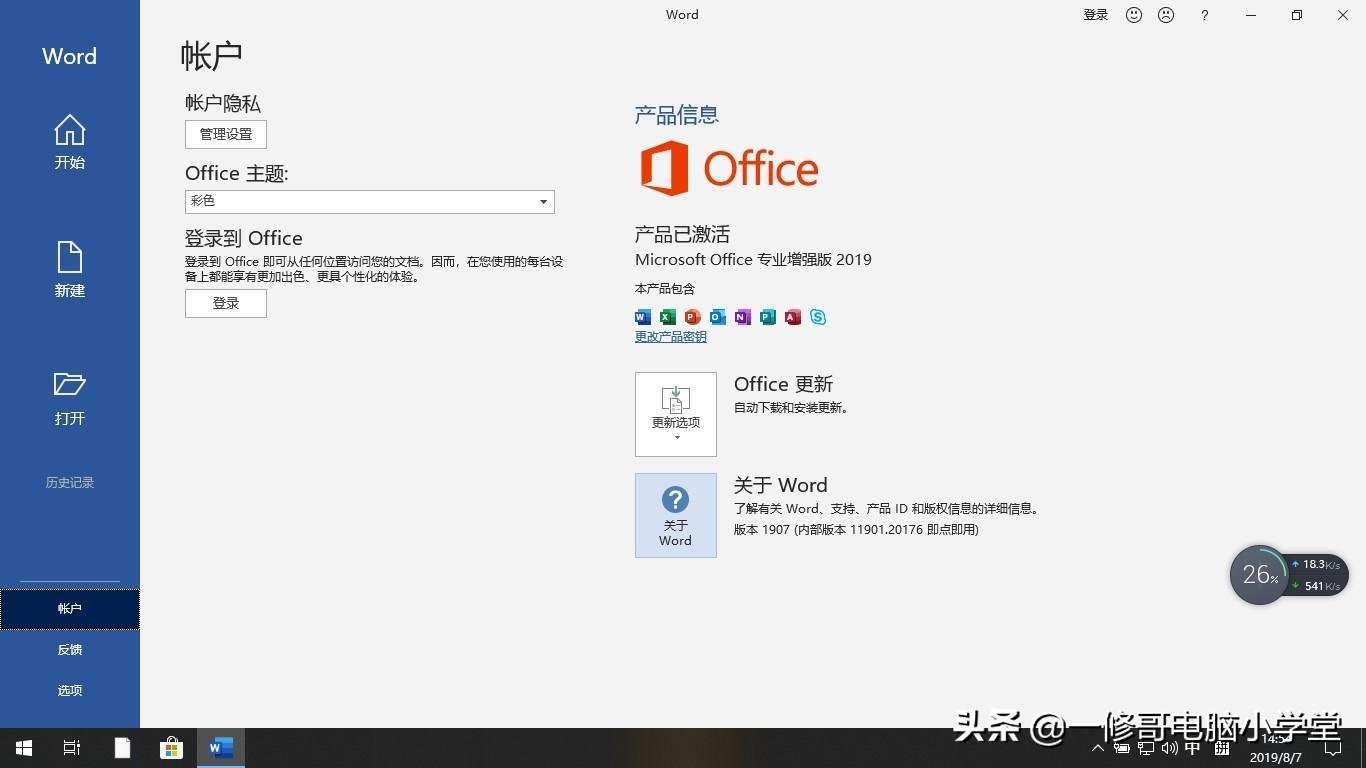Click the 26% network speed monitor
This screenshot has height=768, width=1366.
(x=1259, y=574)
